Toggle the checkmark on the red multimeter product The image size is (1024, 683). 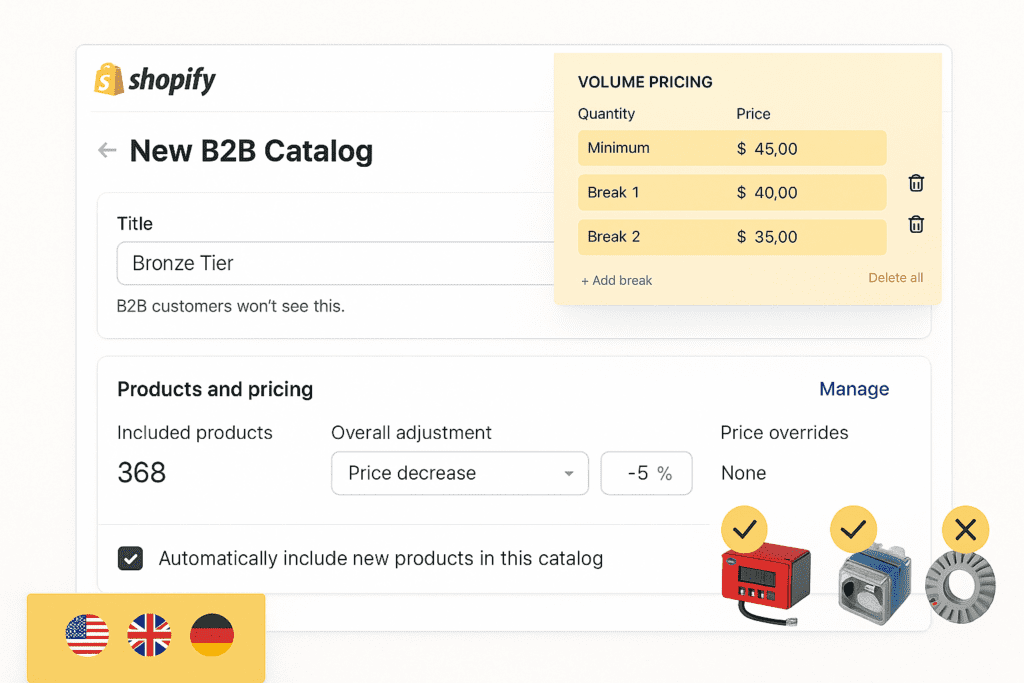tap(744, 529)
